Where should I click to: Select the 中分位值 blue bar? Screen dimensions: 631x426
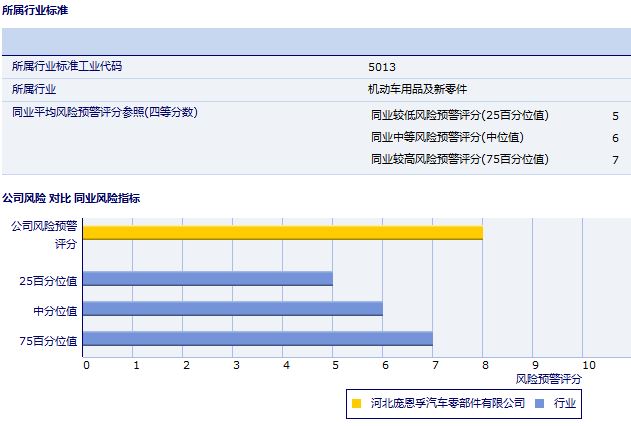tap(233, 309)
